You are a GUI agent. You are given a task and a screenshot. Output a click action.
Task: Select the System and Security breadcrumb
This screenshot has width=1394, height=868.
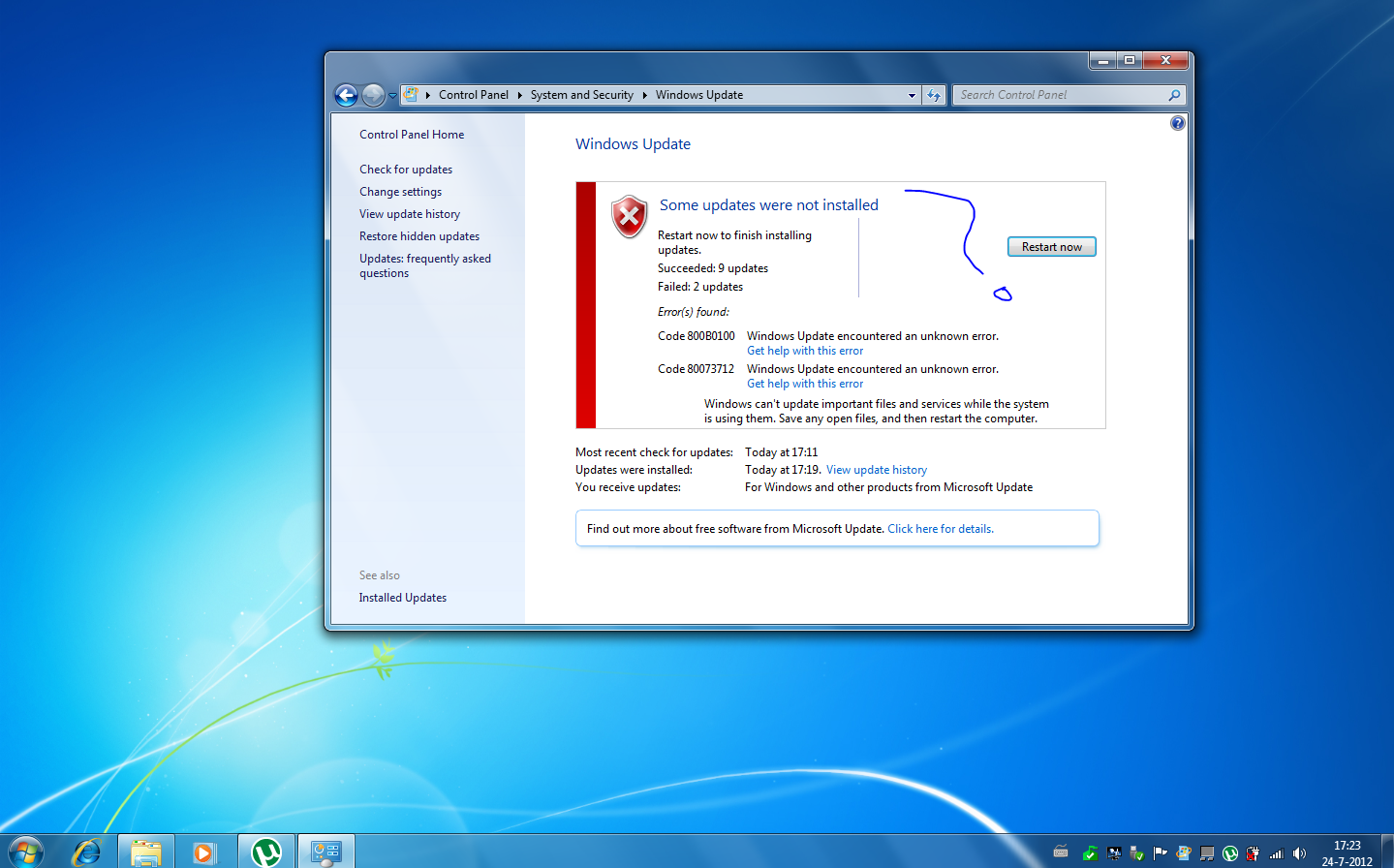(x=581, y=95)
